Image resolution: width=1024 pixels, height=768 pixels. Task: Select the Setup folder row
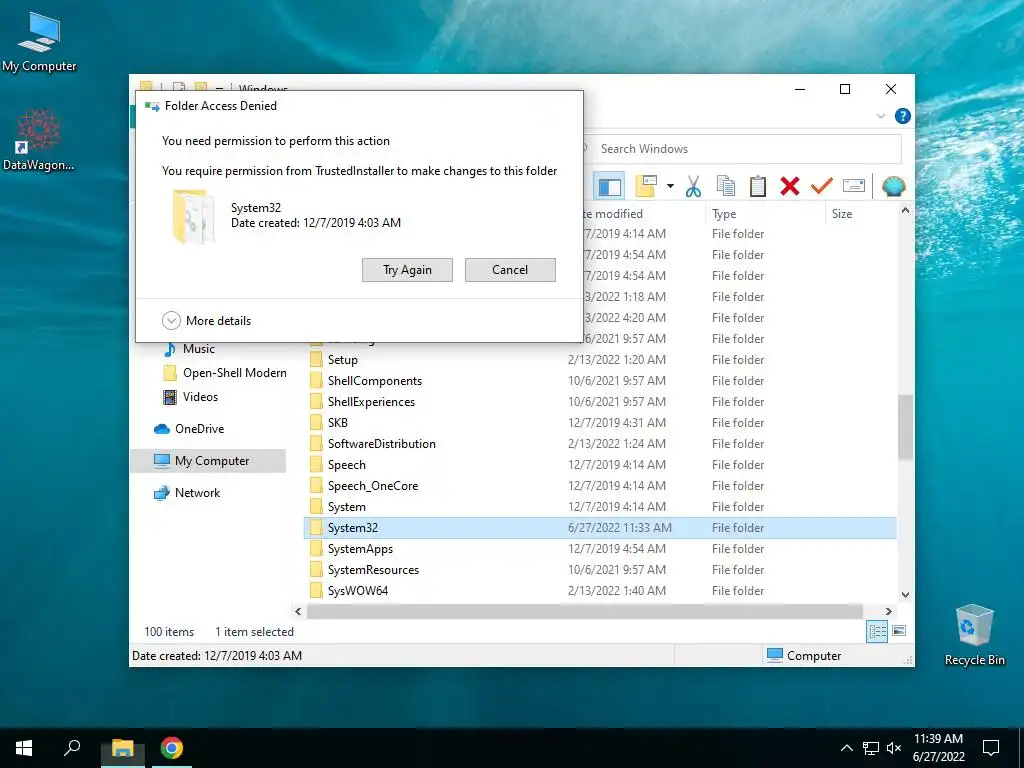(600, 360)
